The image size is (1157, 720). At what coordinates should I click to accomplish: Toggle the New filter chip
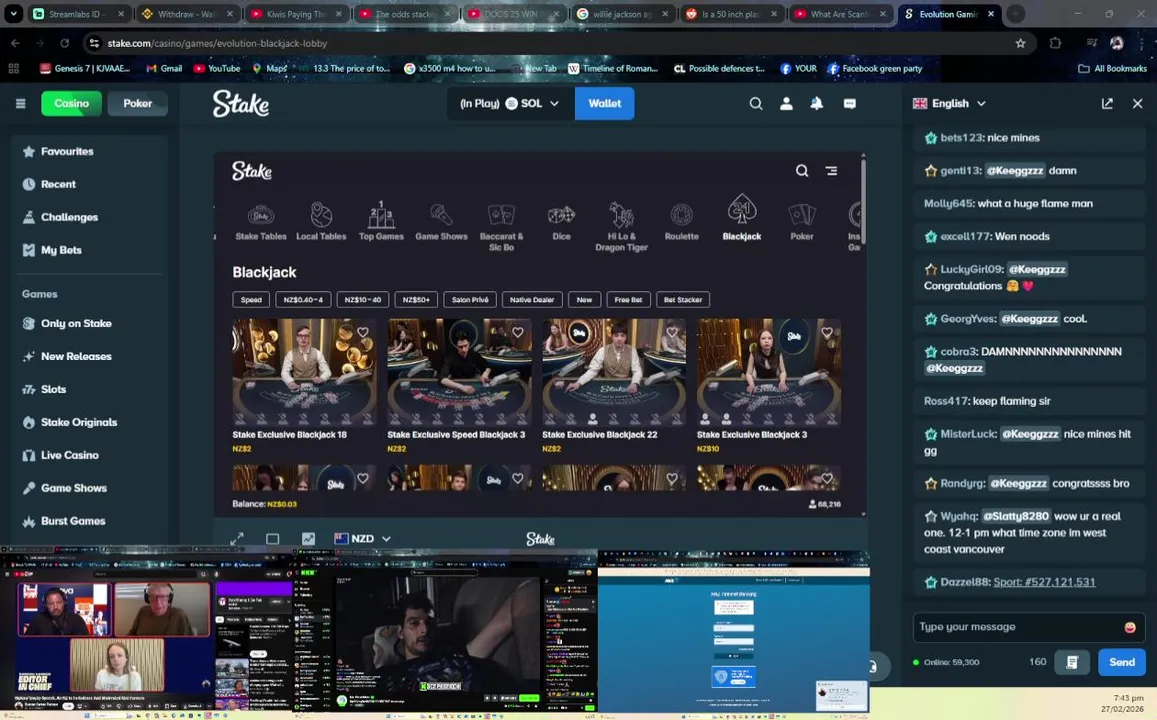click(584, 300)
